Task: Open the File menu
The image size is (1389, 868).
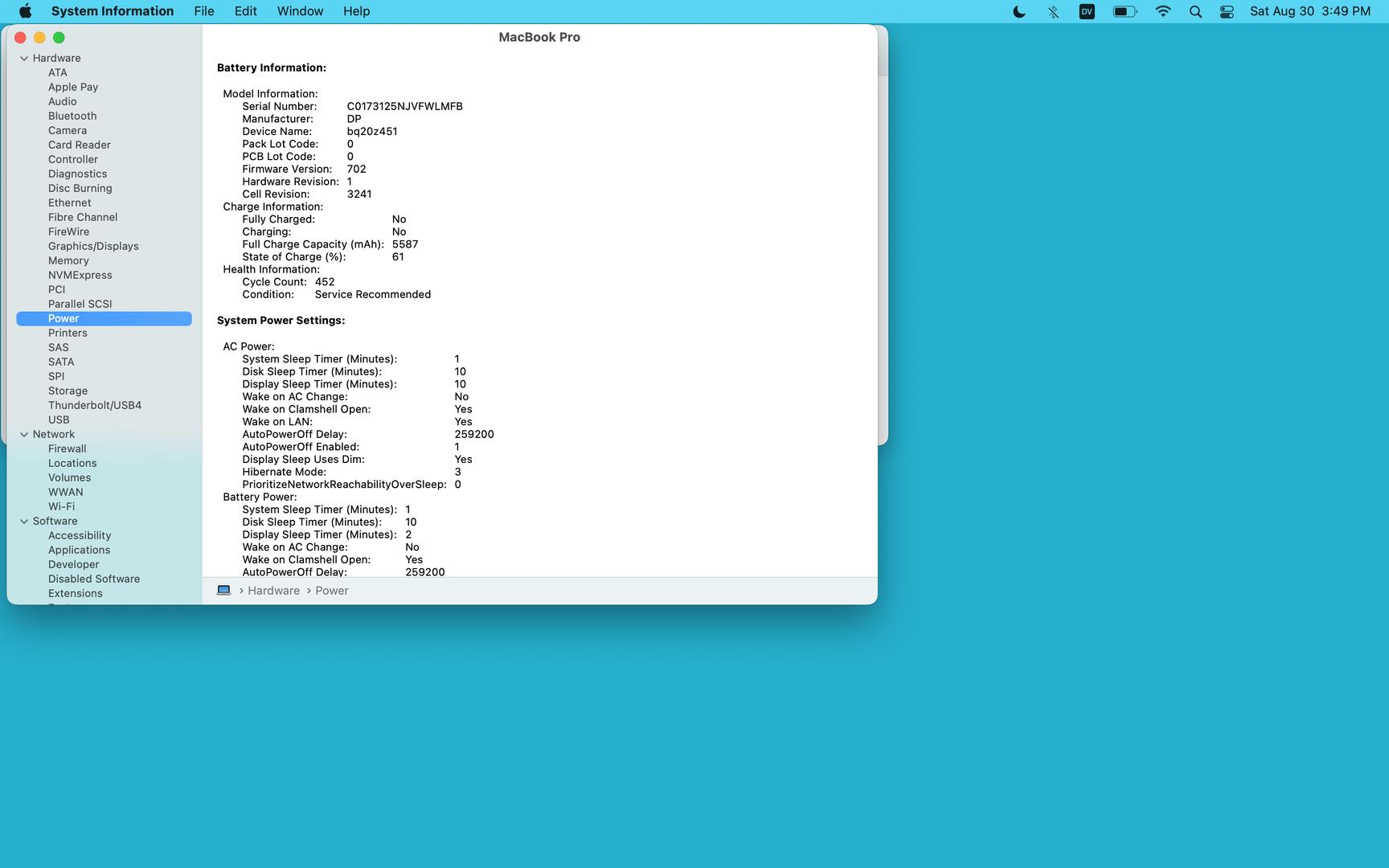Action: click(x=204, y=11)
